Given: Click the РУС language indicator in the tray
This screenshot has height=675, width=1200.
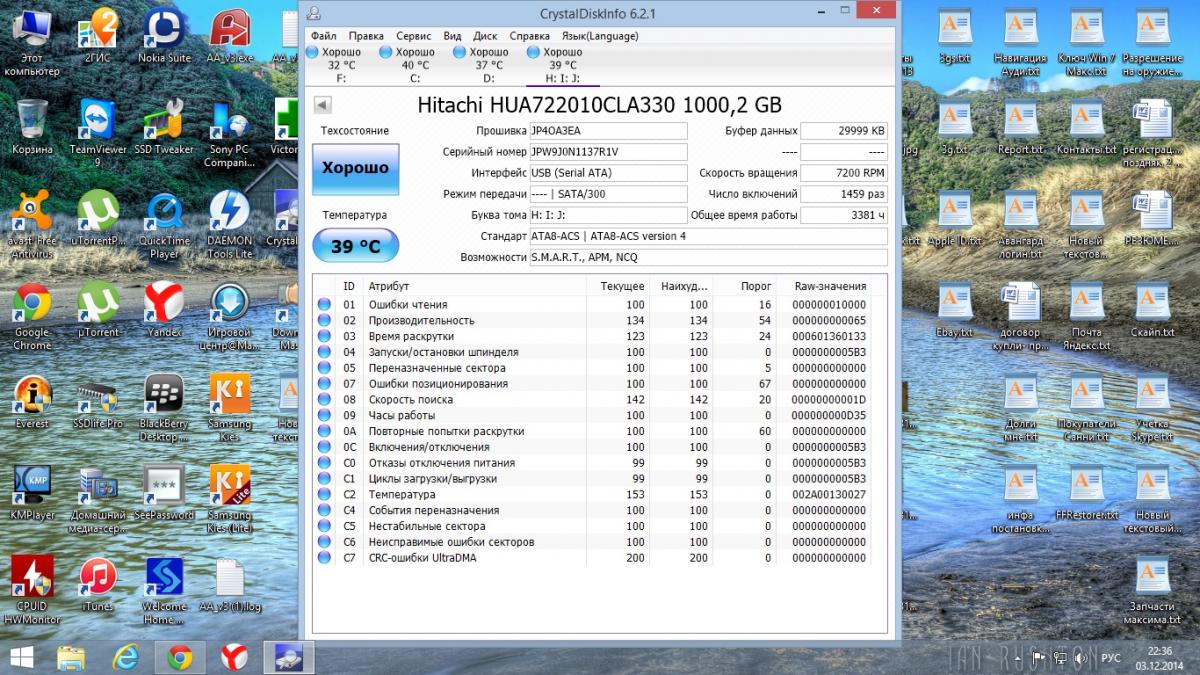Looking at the screenshot, I should [1110, 658].
